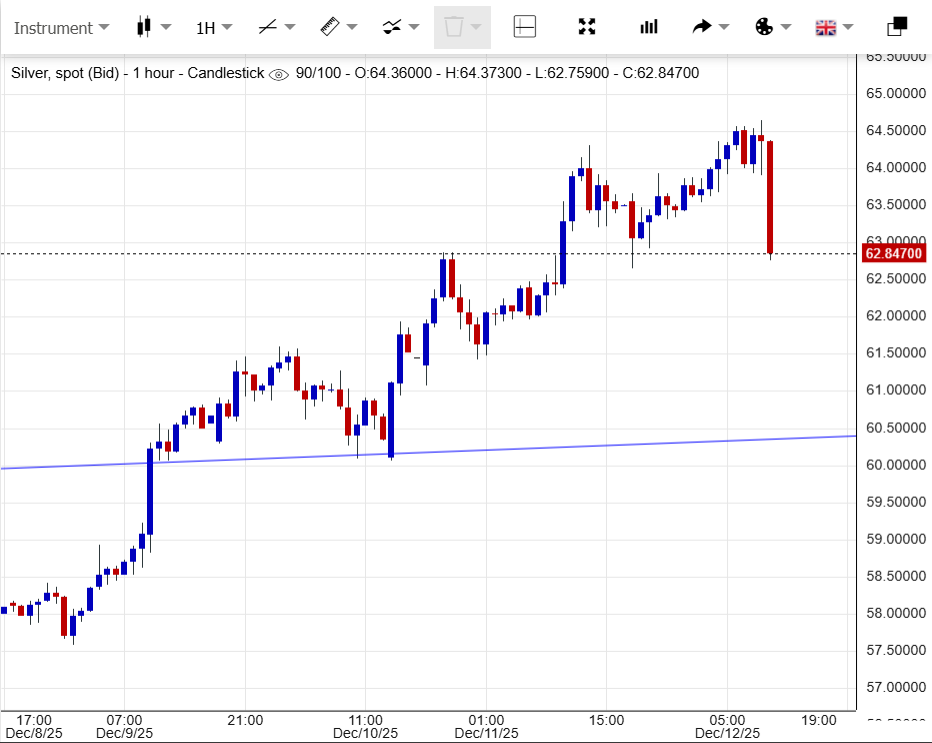Open the language flag menu

tap(826, 27)
